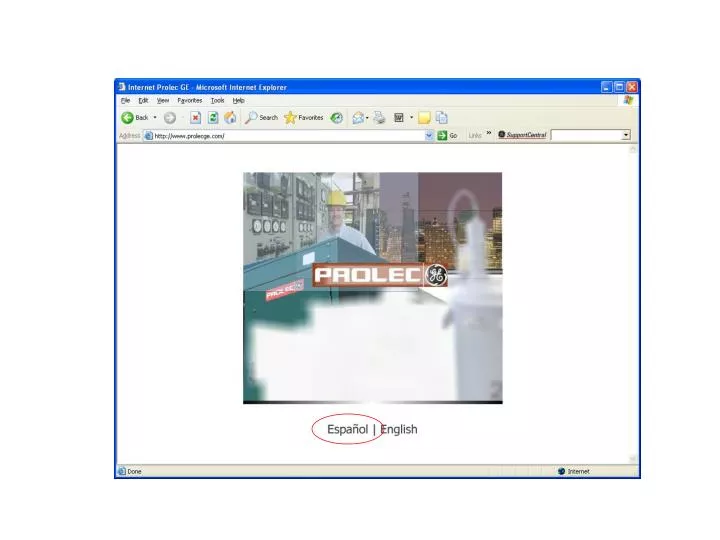Screen dimensions: 720x540
Task: Click the Links bar label
Action: tap(475, 135)
